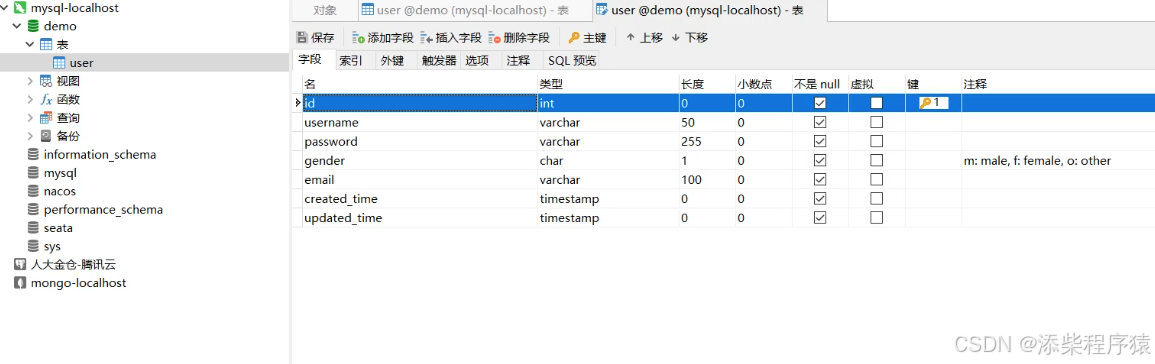Expand the 备份 backup node
Screen dimensions: 1155x364
coord(30,136)
